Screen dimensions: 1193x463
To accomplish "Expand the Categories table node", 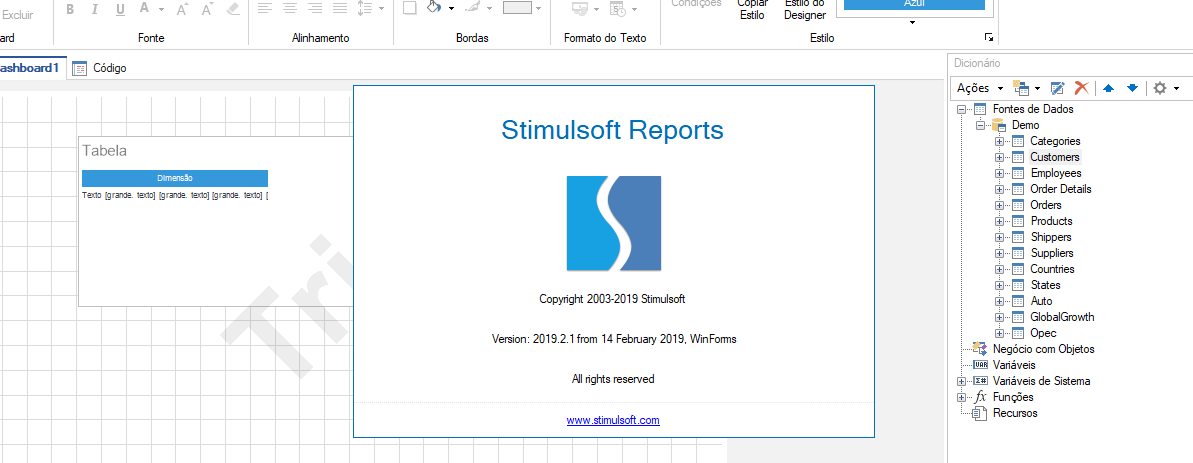I will (x=1000, y=141).
